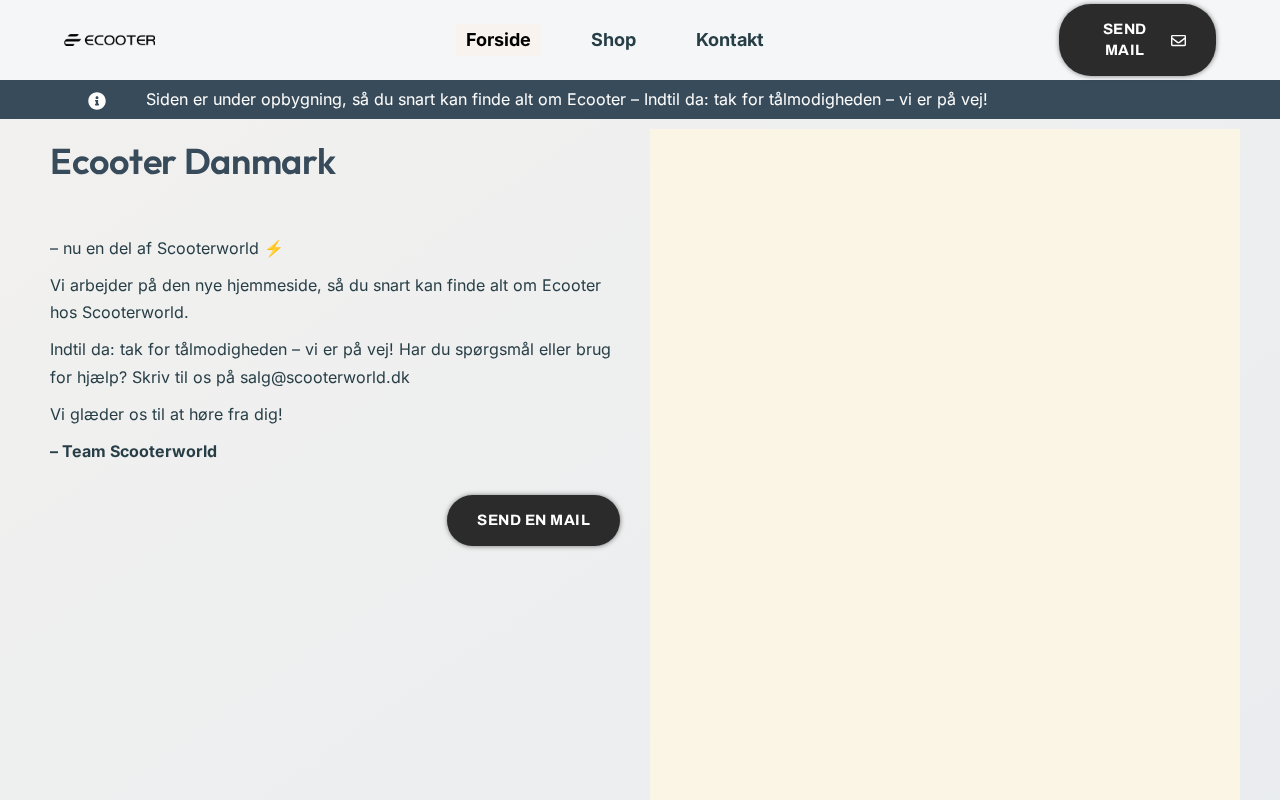The width and height of the screenshot is (1280, 800).
Task: Click the '– Team Scooterworld' signature
Action: point(133,451)
